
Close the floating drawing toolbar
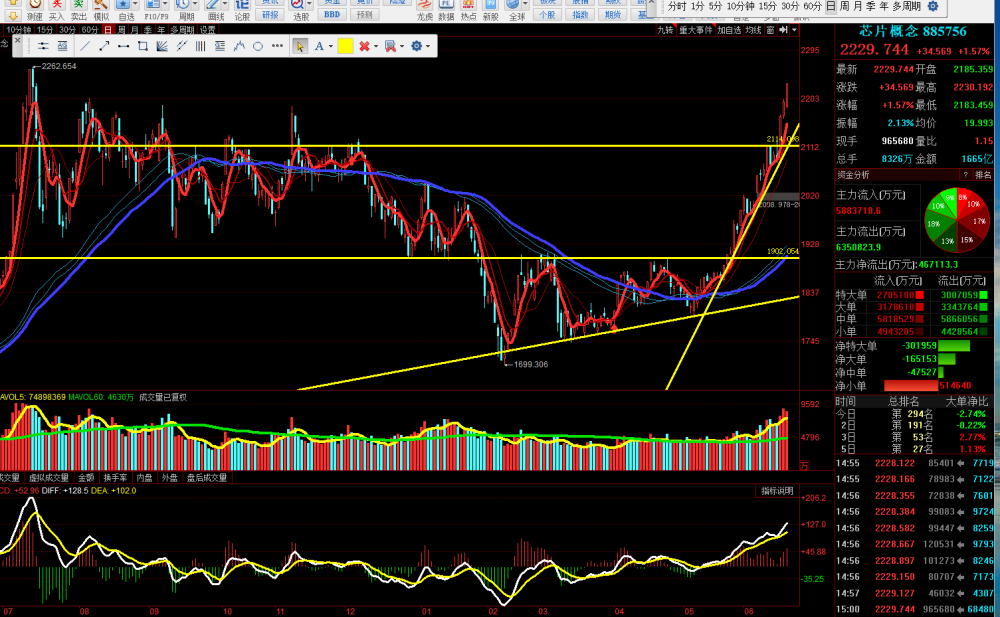17,40
